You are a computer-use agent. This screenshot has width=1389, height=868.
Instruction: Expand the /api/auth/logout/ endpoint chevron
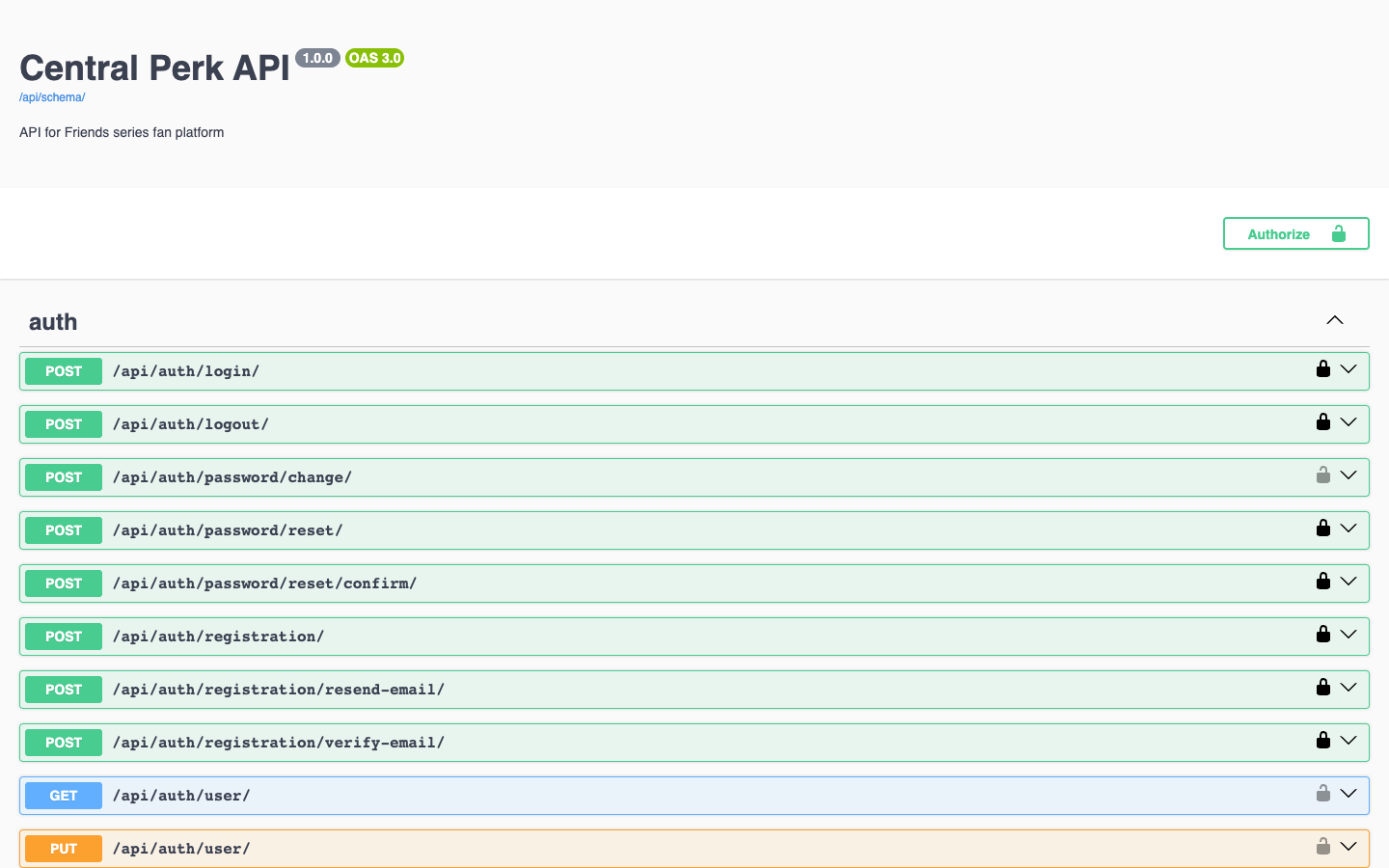[1348, 422]
